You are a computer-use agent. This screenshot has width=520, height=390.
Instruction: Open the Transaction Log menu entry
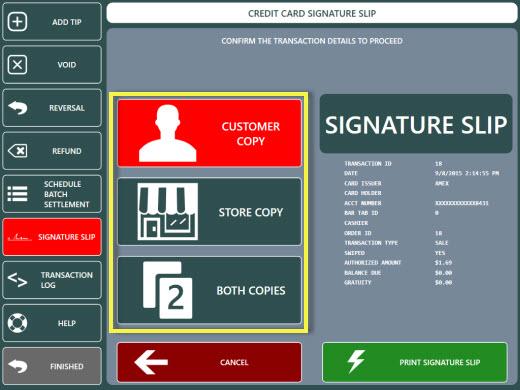coord(52,280)
